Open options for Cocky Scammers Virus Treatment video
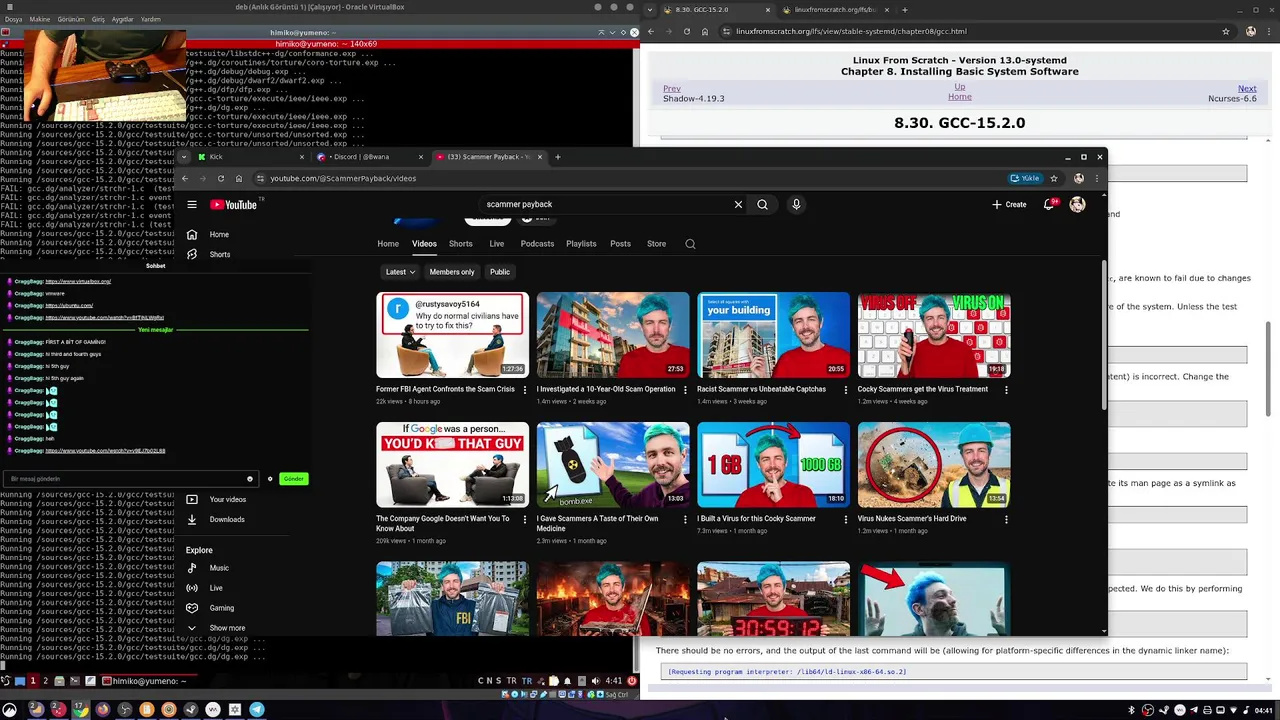This screenshot has width=1280, height=720. [1006, 390]
